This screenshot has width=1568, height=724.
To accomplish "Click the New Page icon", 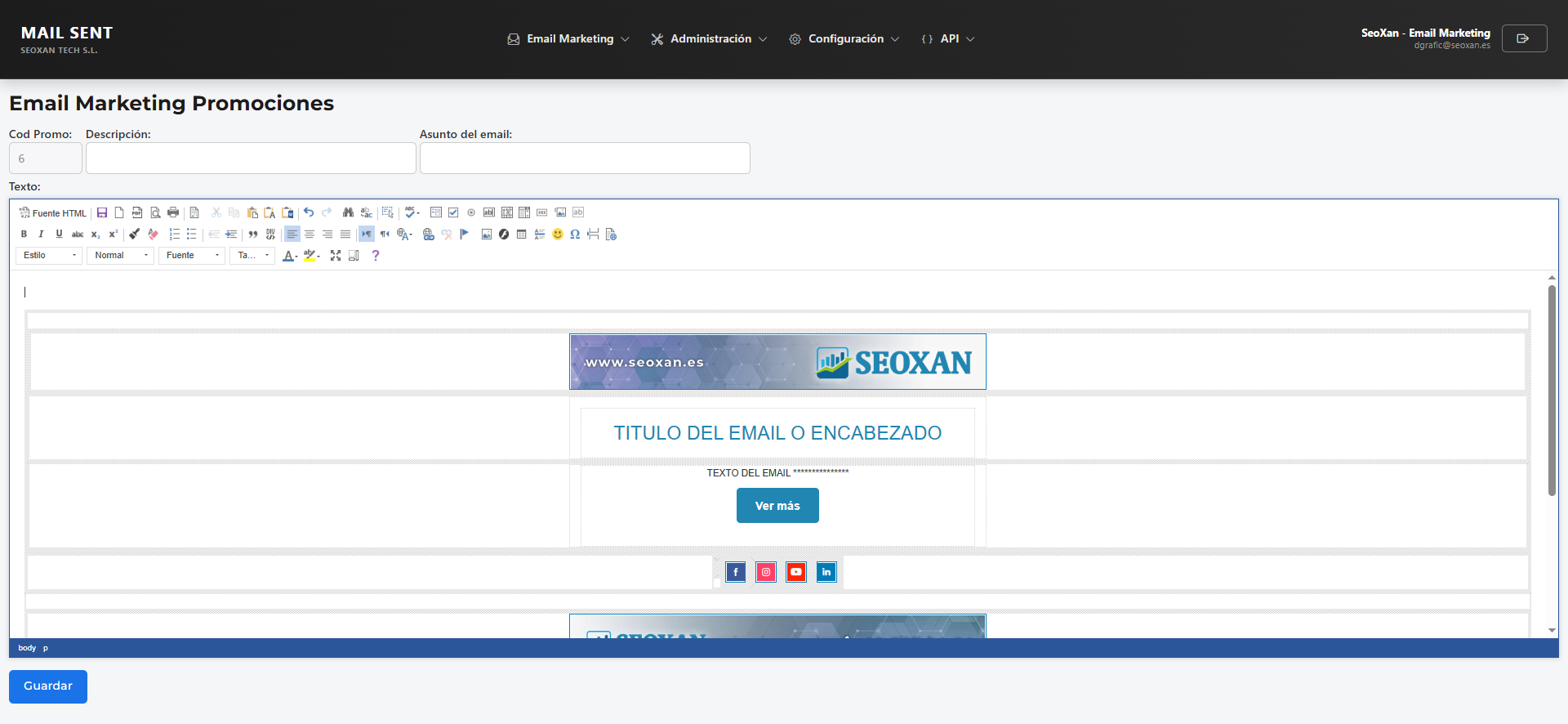I will pyautogui.click(x=119, y=212).
